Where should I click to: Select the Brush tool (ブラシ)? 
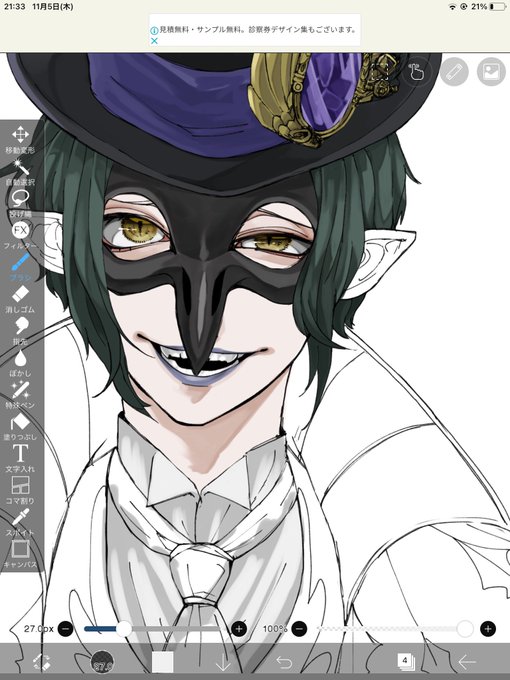(x=20, y=267)
